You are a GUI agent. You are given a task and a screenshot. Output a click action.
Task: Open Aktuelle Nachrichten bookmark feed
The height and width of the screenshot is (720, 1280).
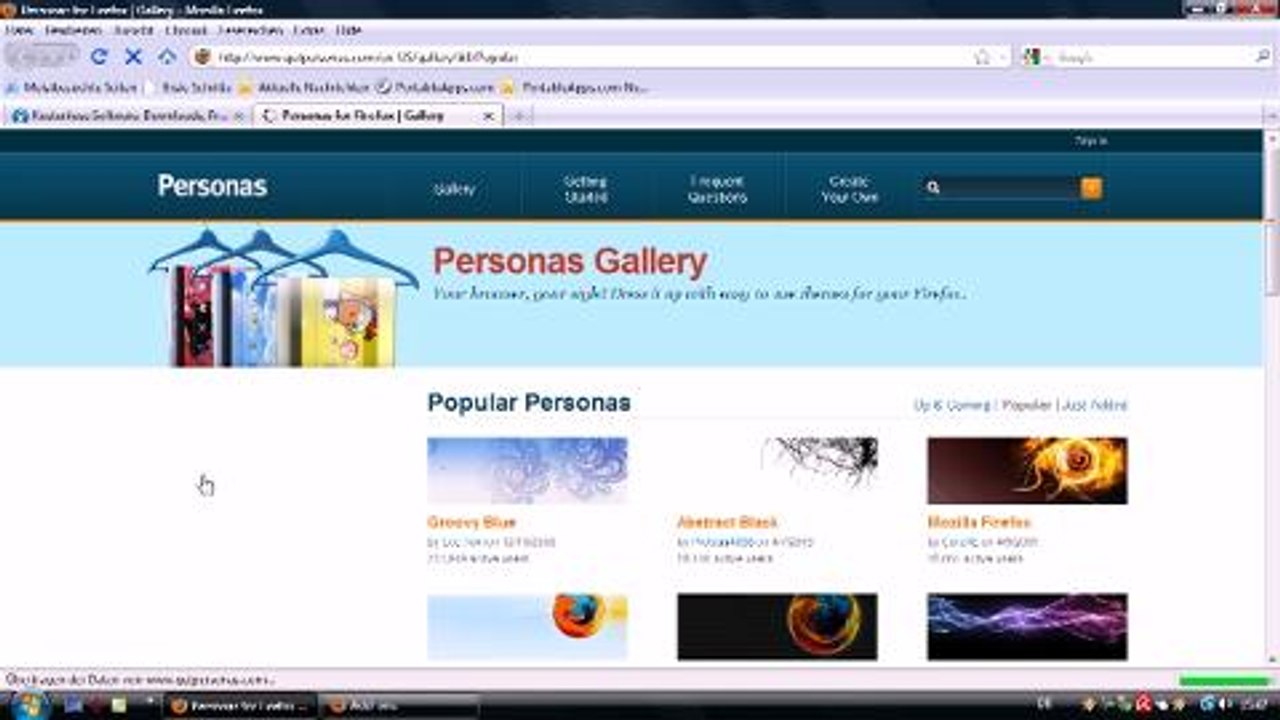click(304, 88)
